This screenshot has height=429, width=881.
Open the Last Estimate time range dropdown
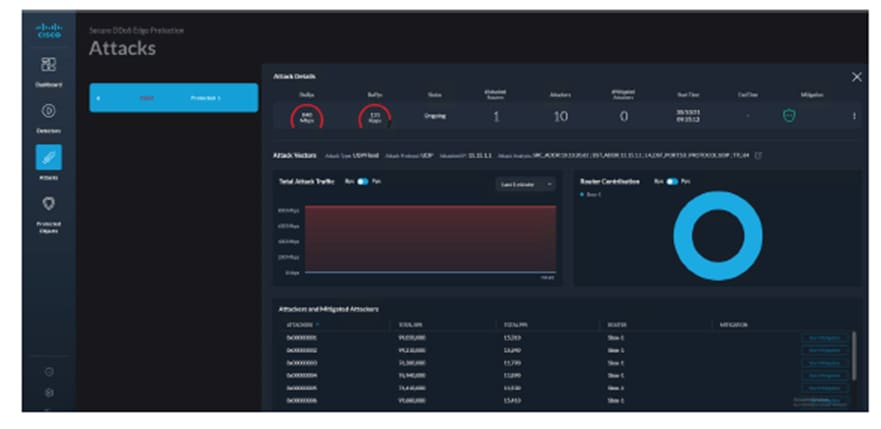click(527, 184)
